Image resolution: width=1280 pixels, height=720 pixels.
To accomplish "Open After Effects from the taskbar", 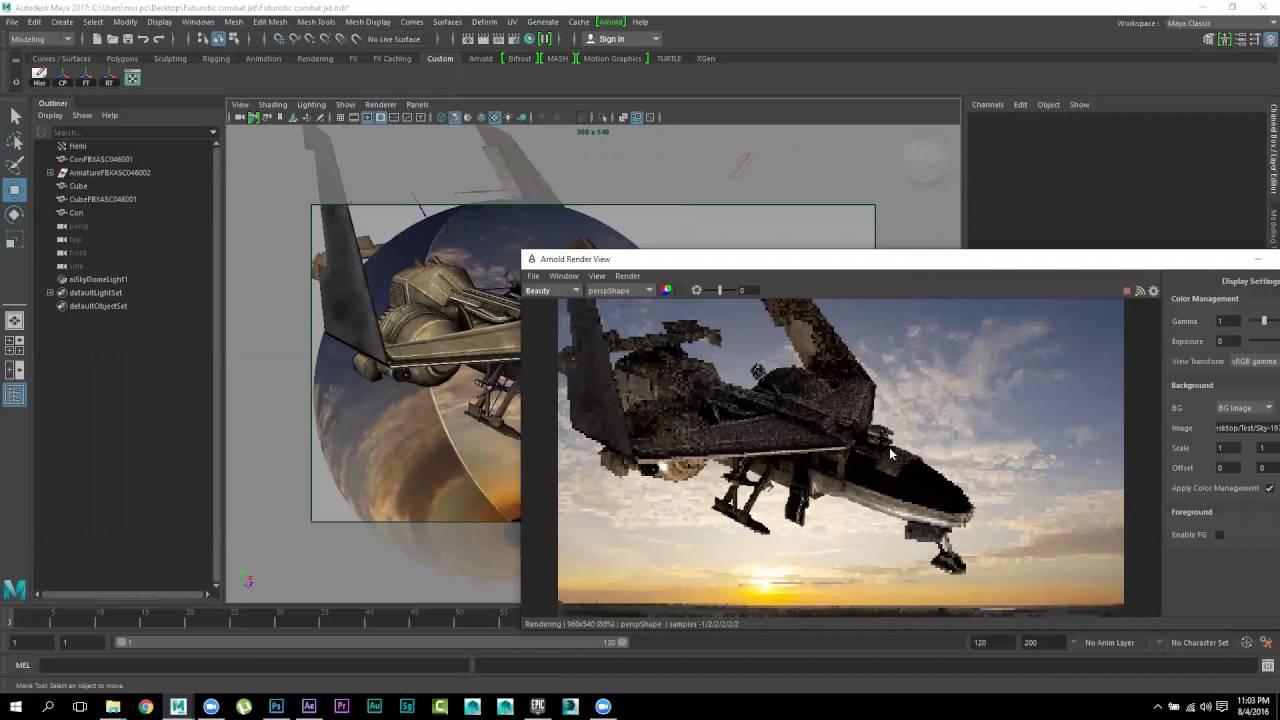I will coord(309,706).
